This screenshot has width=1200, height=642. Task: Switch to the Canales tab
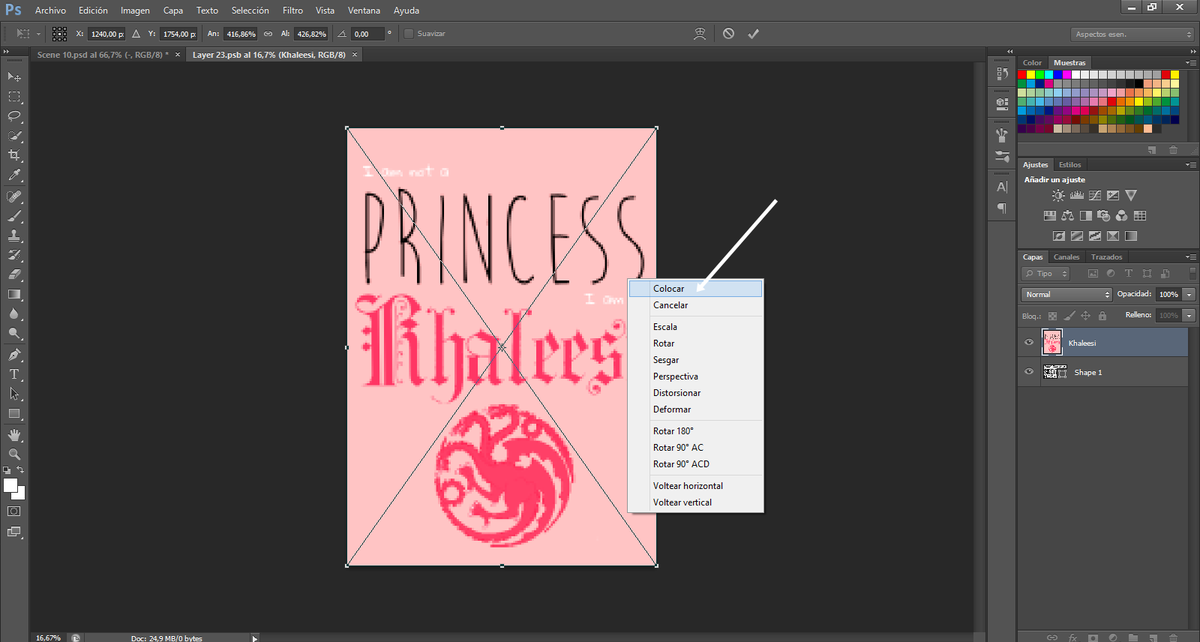pos(1066,256)
